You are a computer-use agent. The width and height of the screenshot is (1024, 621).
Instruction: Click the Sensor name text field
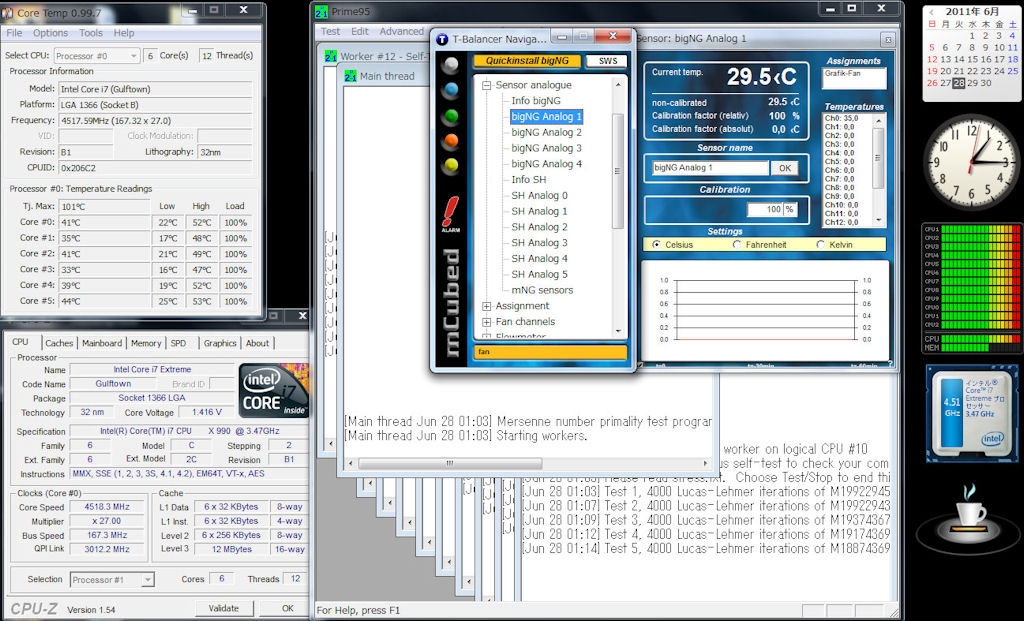click(710, 168)
